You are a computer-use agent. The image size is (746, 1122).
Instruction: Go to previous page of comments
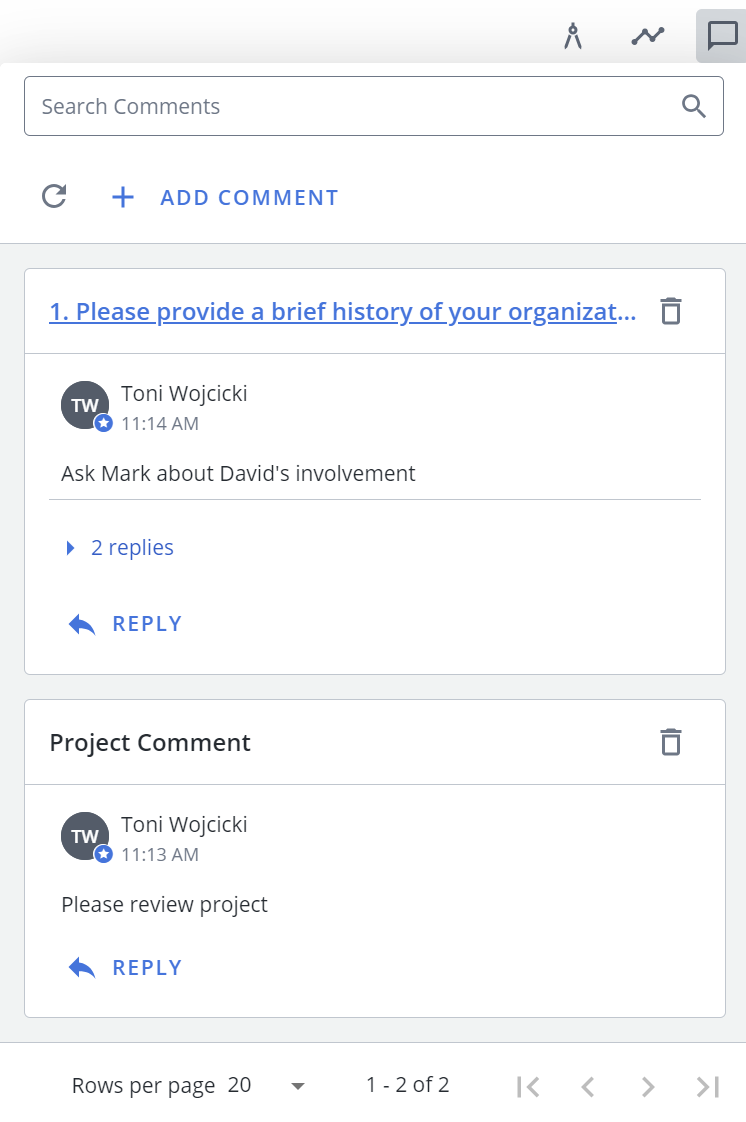click(x=588, y=1086)
